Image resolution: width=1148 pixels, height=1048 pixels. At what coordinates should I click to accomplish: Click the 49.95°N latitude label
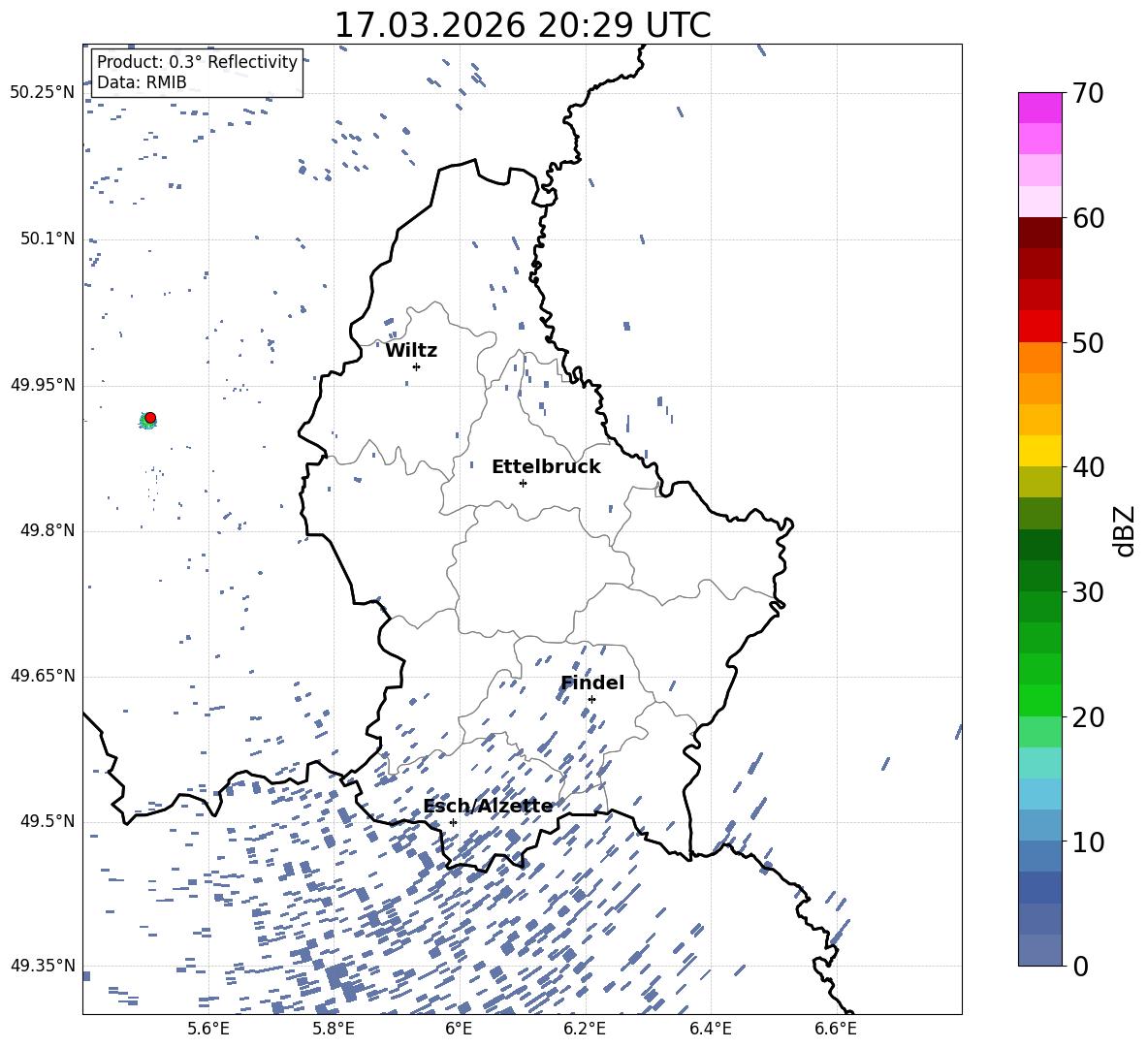[x=43, y=385]
